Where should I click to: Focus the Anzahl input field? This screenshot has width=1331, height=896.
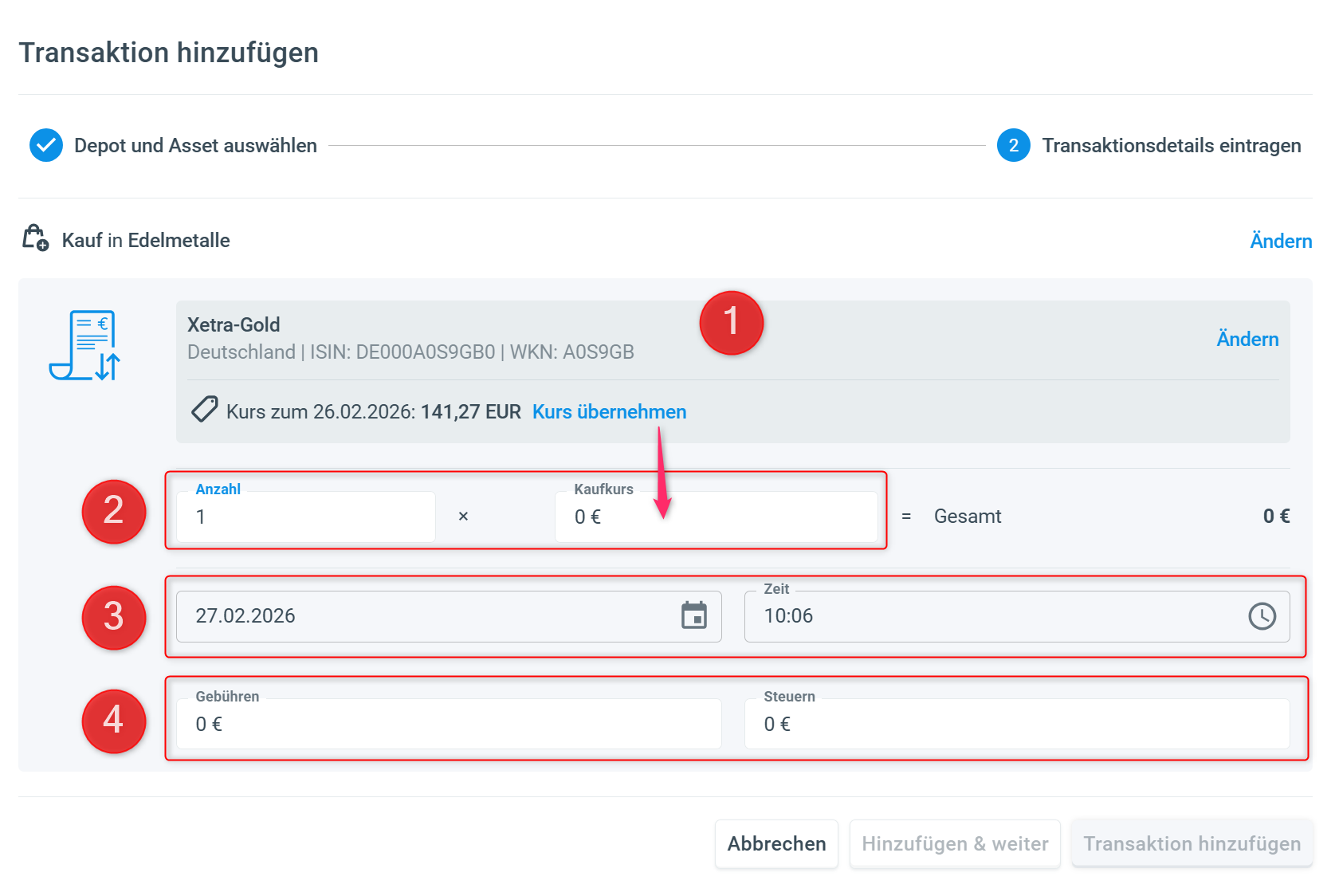coord(305,517)
